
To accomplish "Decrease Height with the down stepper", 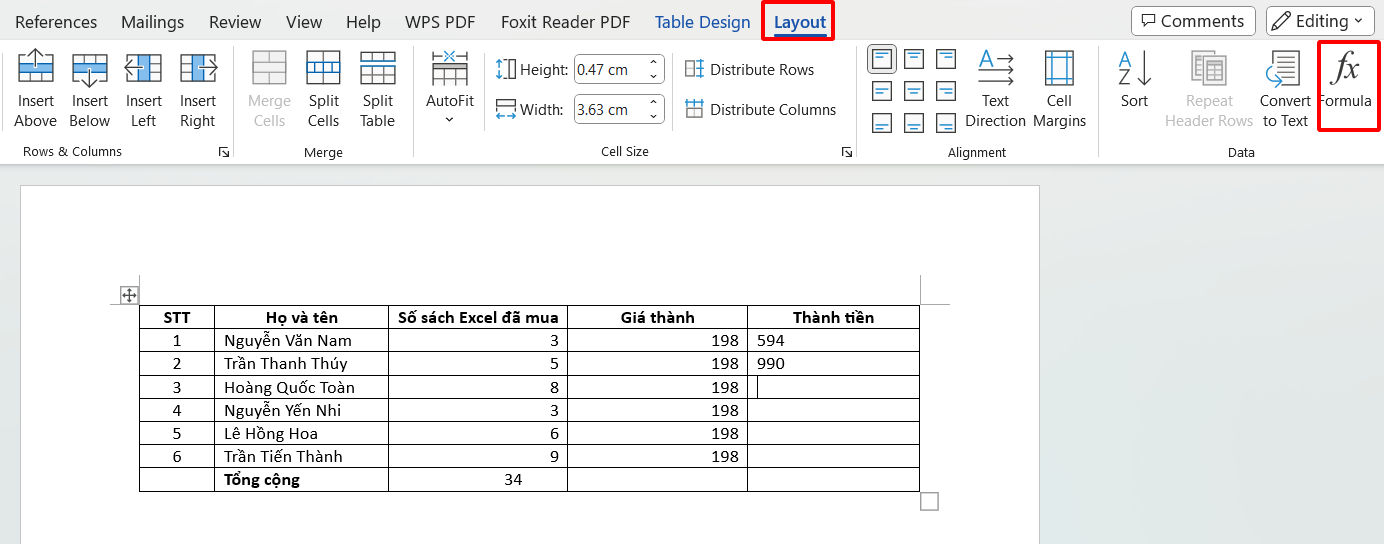I will [654, 77].
